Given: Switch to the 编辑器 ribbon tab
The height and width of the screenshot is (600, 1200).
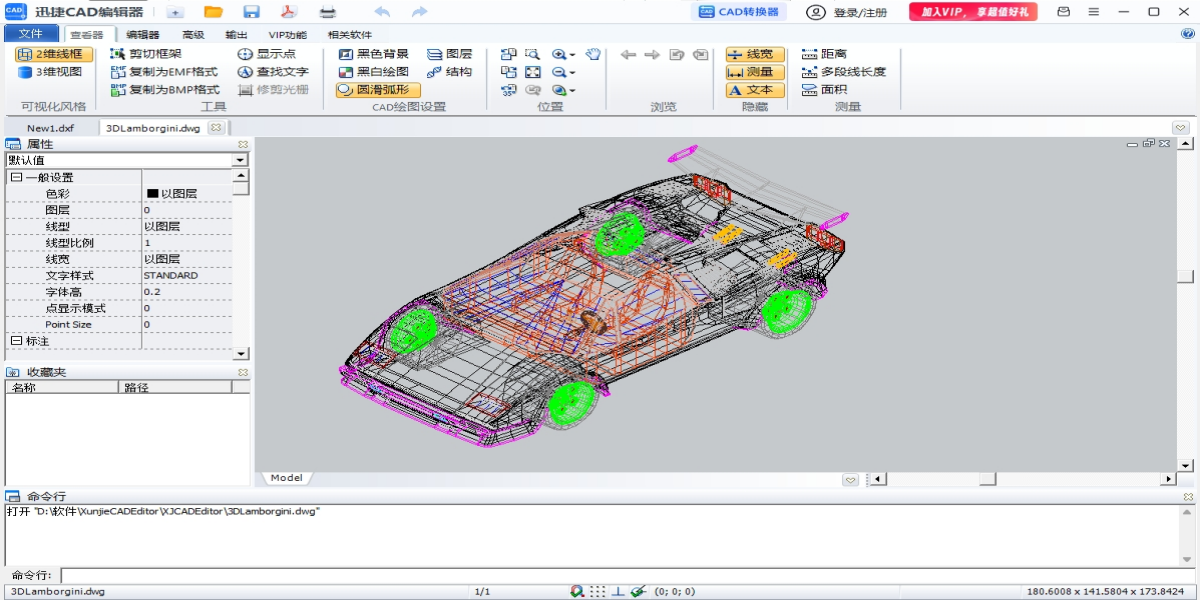Looking at the screenshot, I should click(143, 34).
